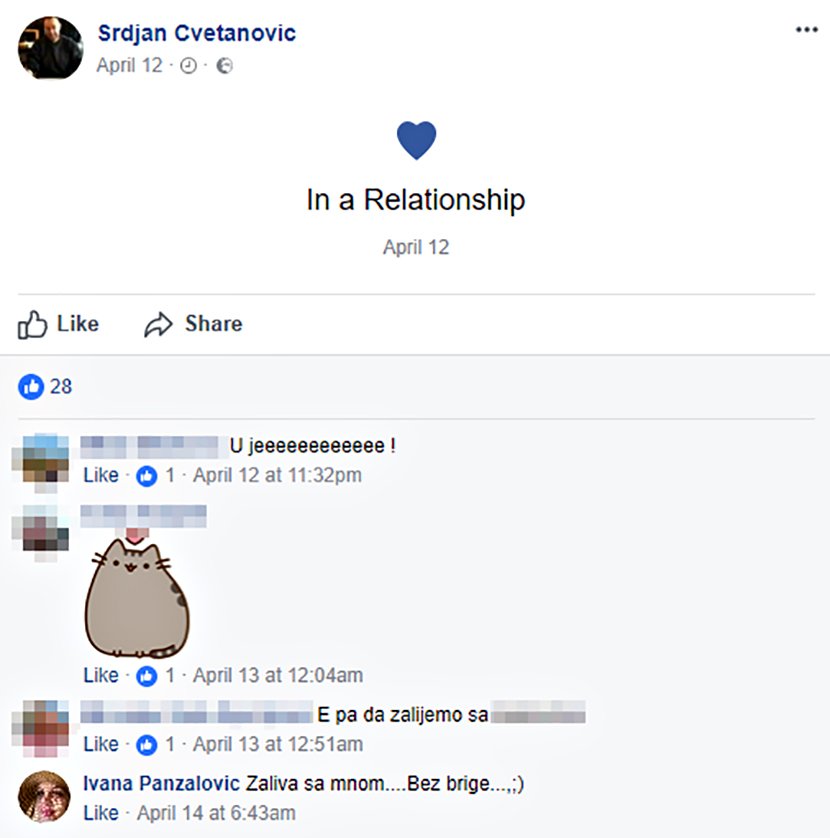Click the April 14 at 6:43am timestamp

(216, 812)
